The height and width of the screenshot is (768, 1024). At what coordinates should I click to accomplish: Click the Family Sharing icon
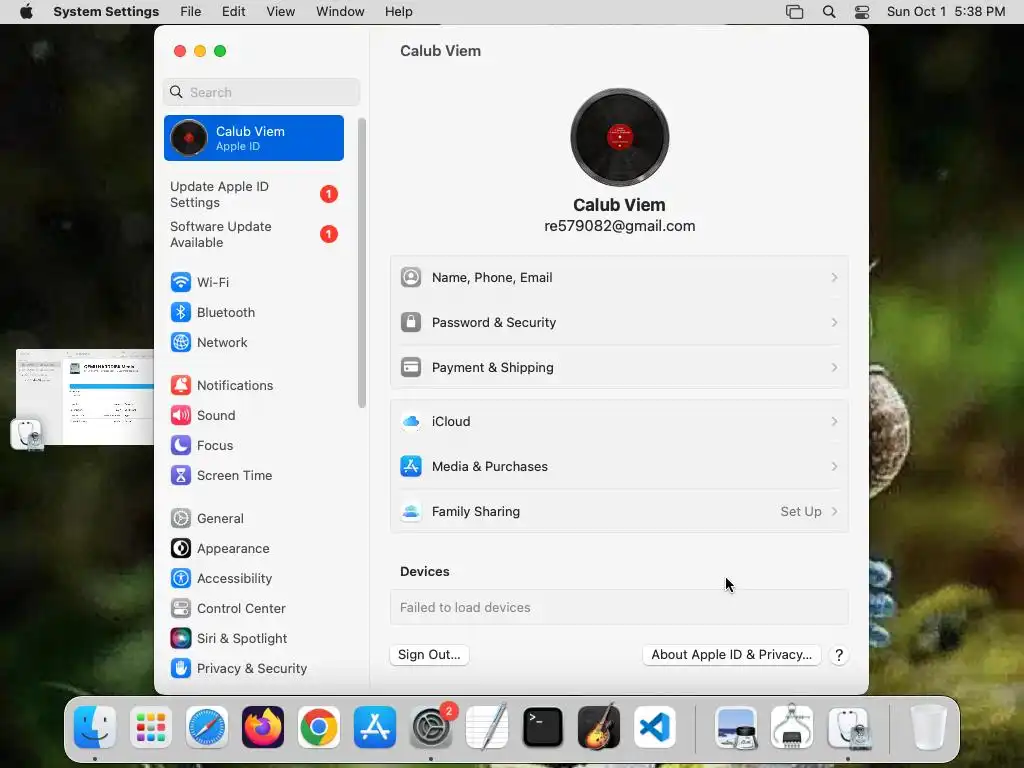pyautogui.click(x=411, y=511)
